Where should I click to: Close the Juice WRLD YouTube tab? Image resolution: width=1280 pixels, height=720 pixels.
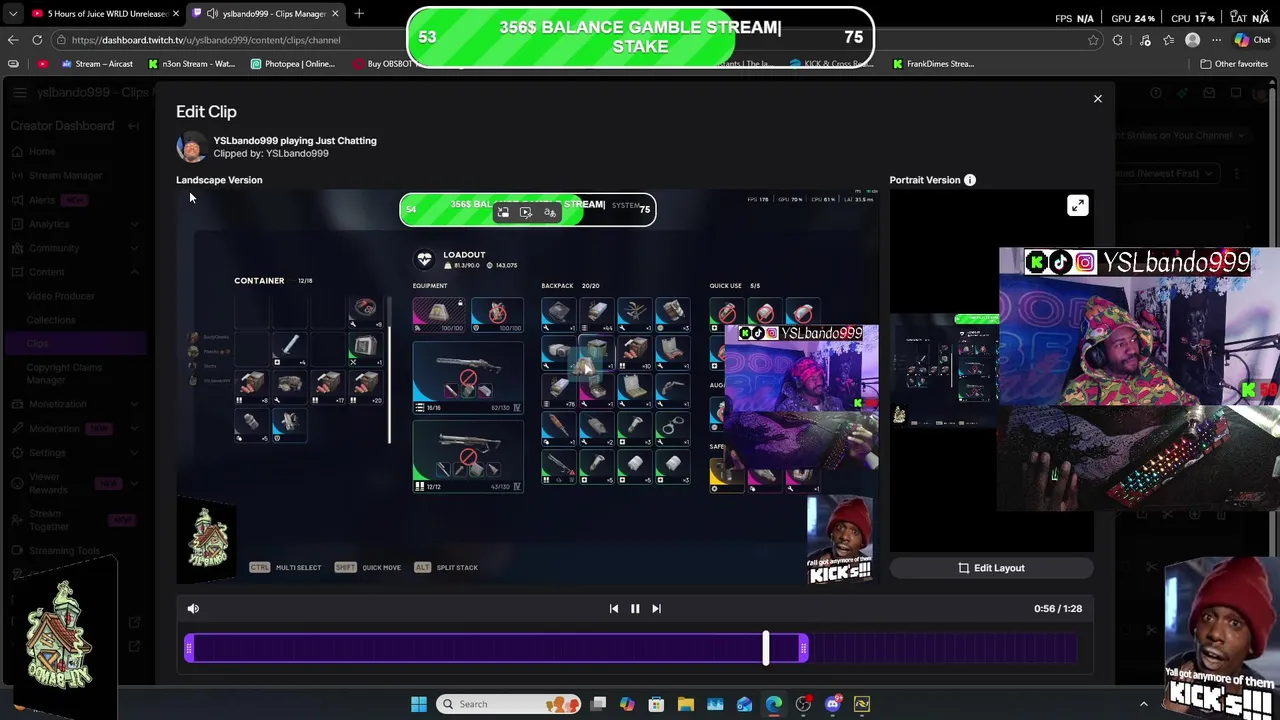point(176,14)
